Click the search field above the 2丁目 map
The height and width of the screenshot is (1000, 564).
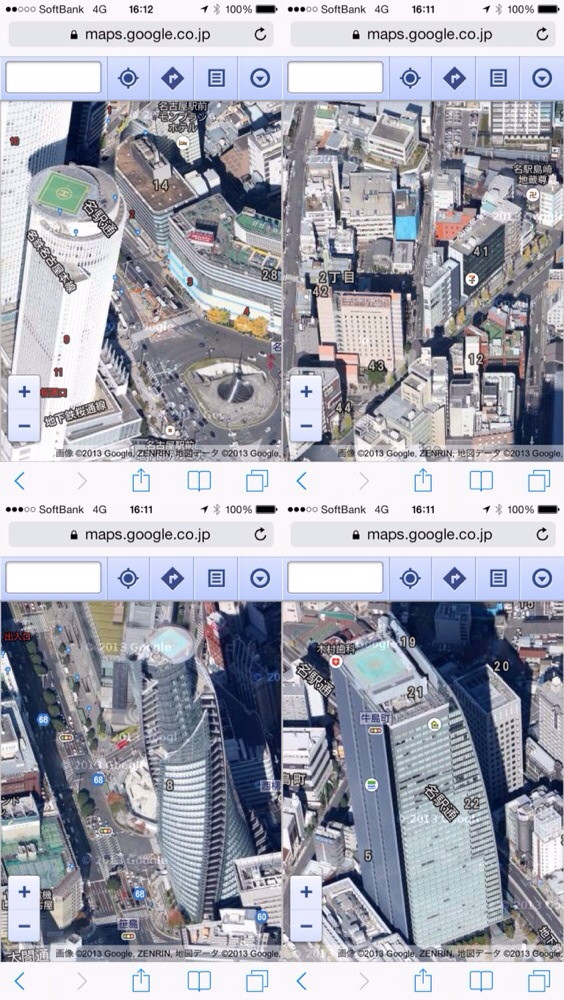[x=336, y=78]
